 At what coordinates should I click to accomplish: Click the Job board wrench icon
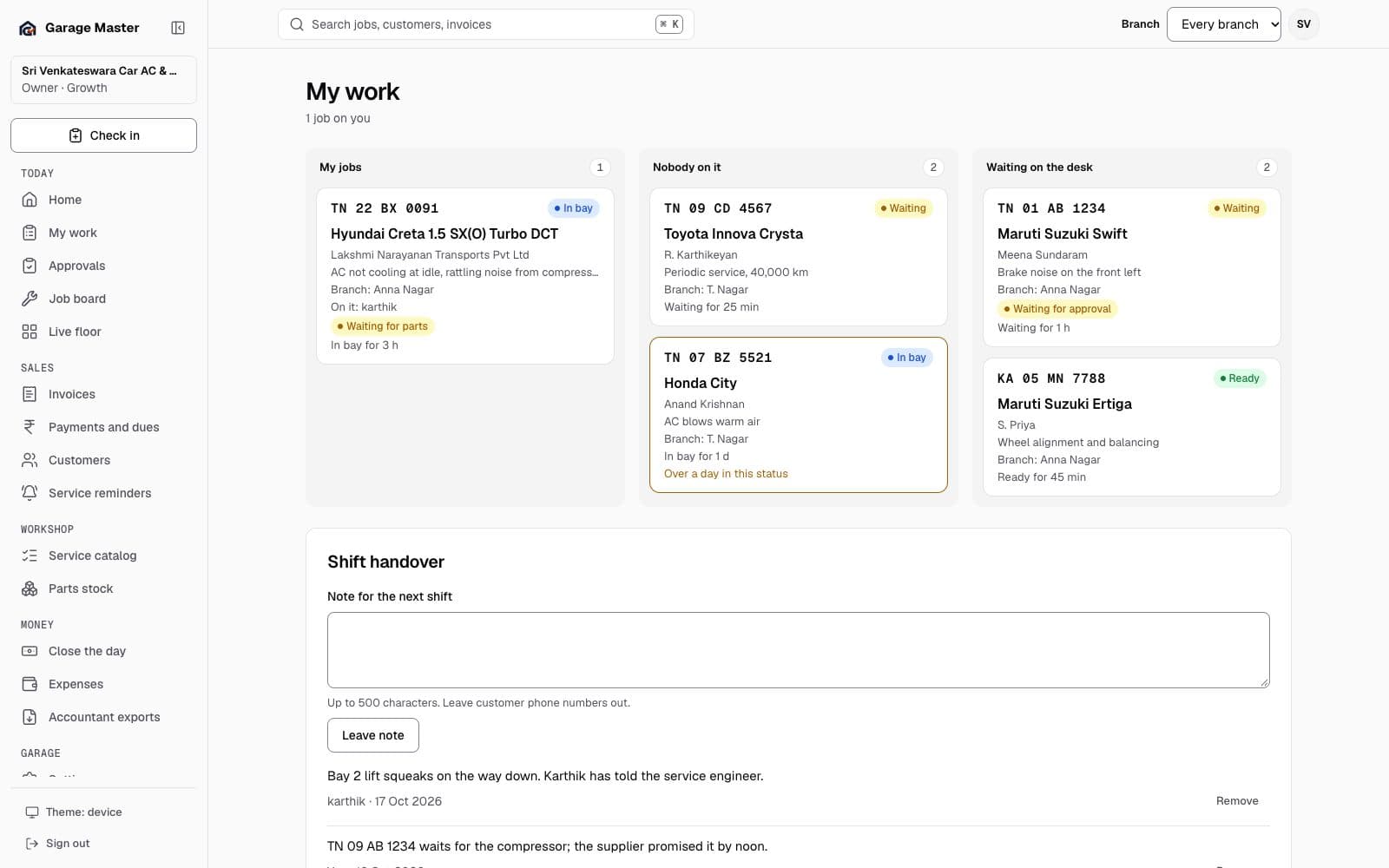(x=30, y=299)
